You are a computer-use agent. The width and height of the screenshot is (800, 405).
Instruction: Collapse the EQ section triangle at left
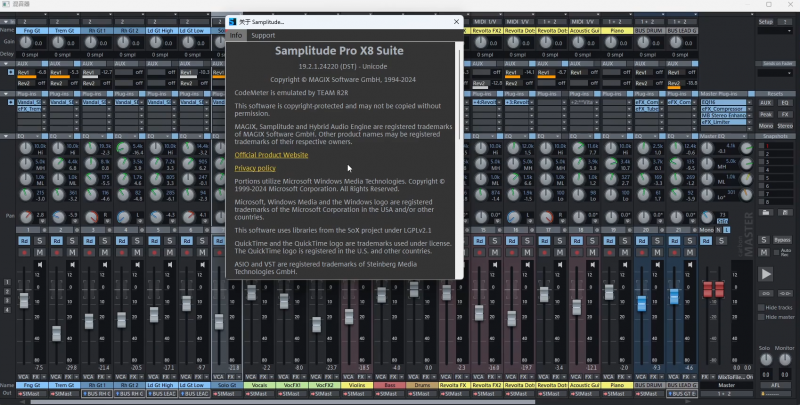tap(6, 136)
